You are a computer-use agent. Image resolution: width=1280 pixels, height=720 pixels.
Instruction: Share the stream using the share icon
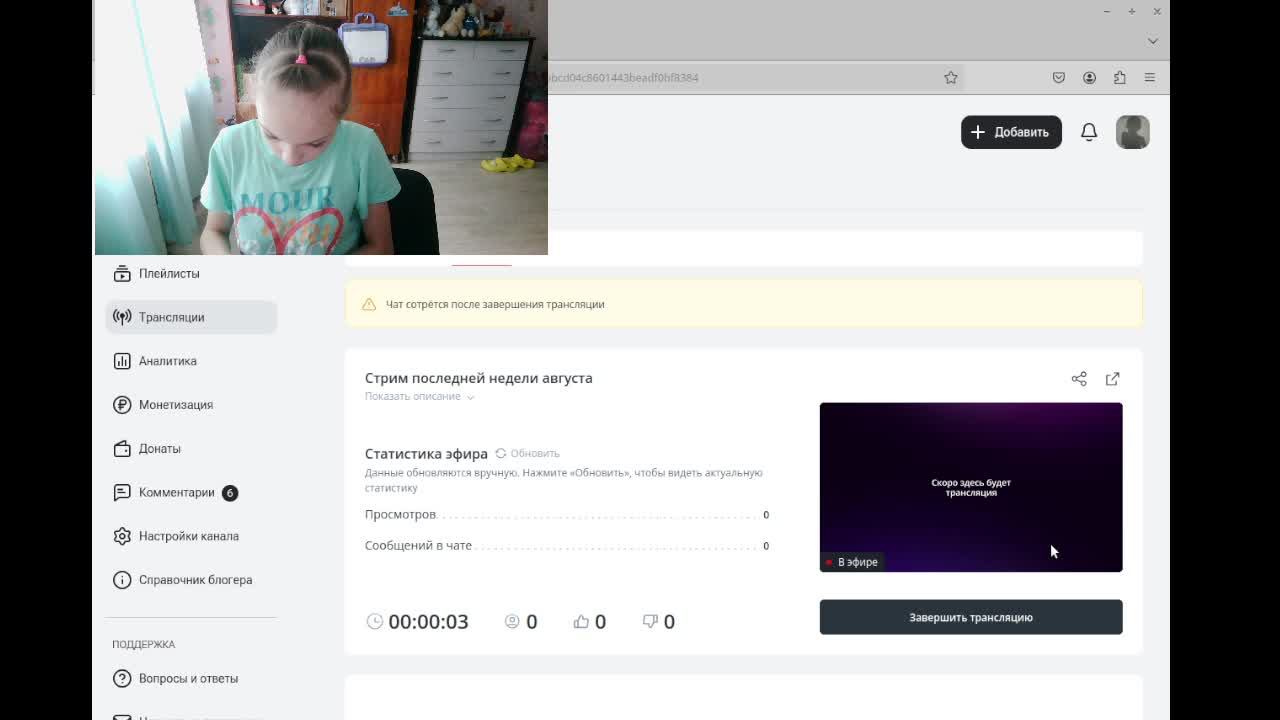click(1079, 379)
